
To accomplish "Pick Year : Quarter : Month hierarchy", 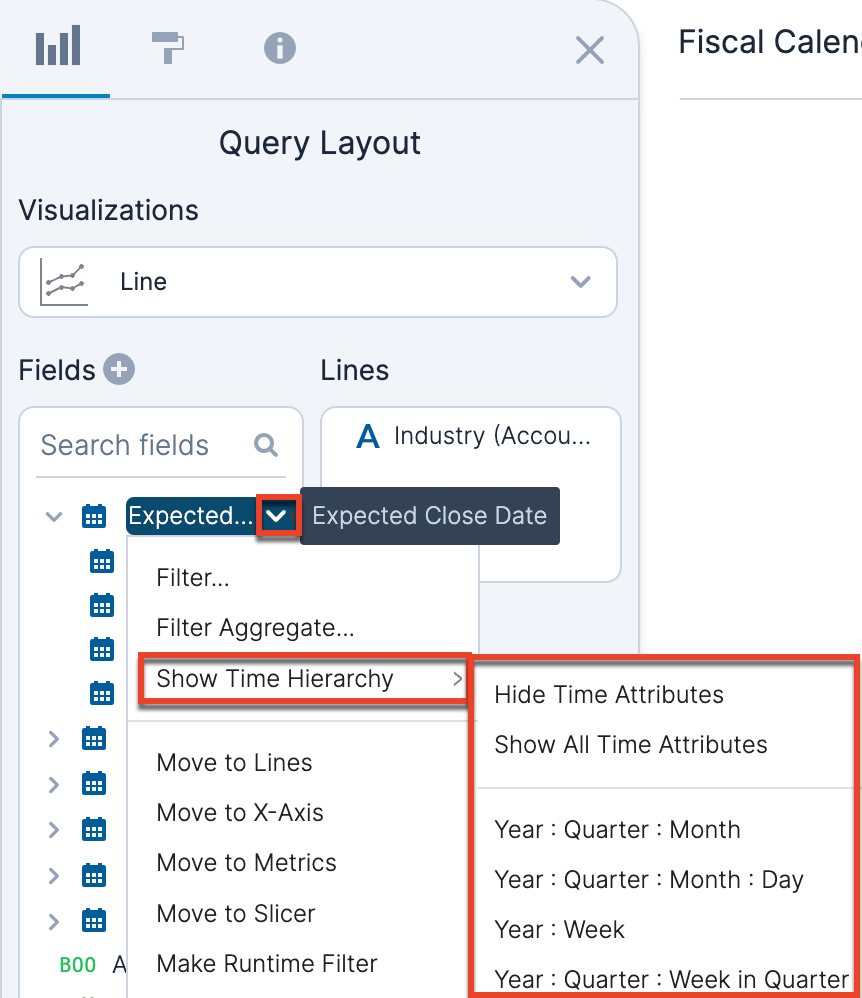I will pyautogui.click(x=617, y=830).
